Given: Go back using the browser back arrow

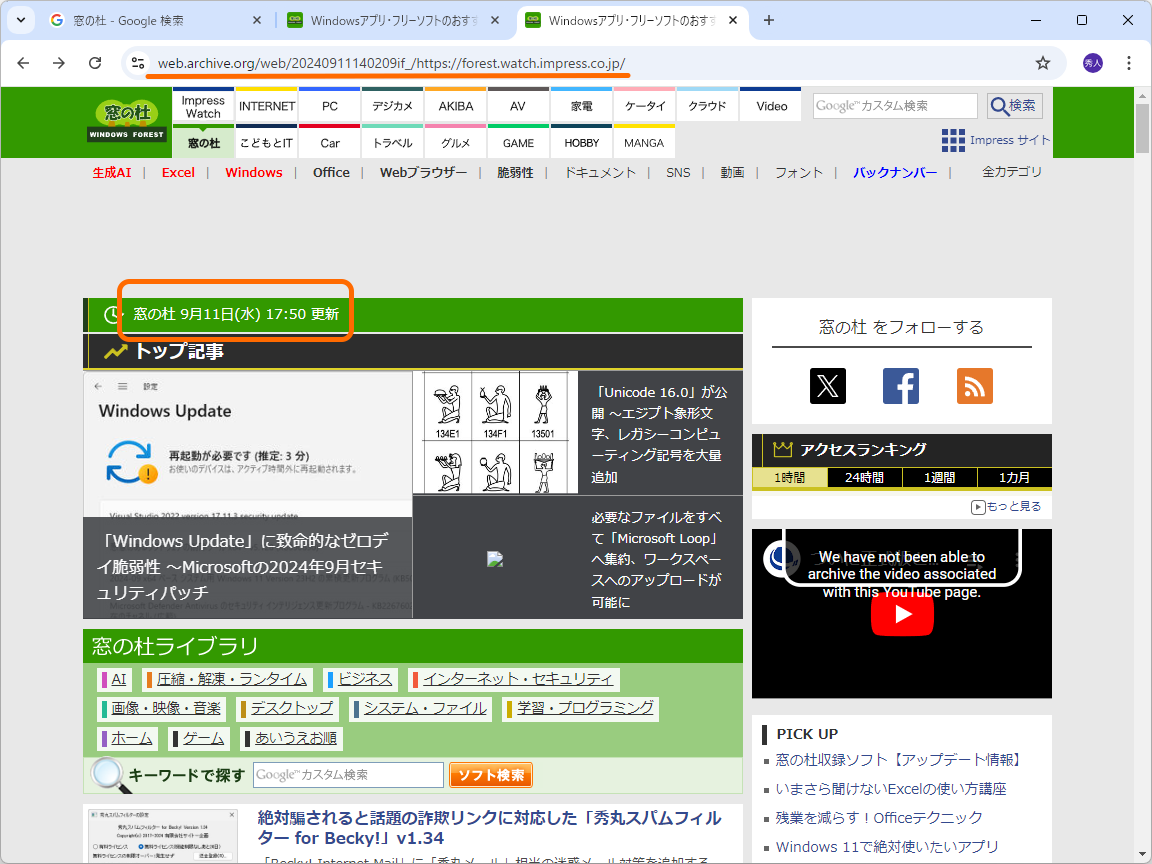Looking at the screenshot, I should click(23, 62).
